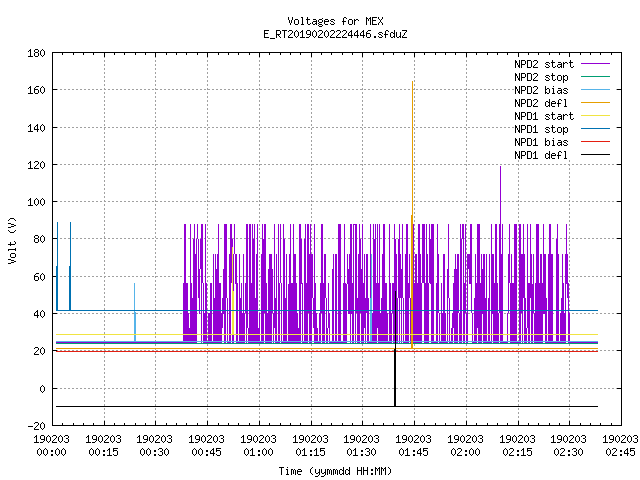The width and height of the screenshot is (640, 480).
Task: Click the dark blue NPD1 stop legend line
Action: tap(595, 129)
